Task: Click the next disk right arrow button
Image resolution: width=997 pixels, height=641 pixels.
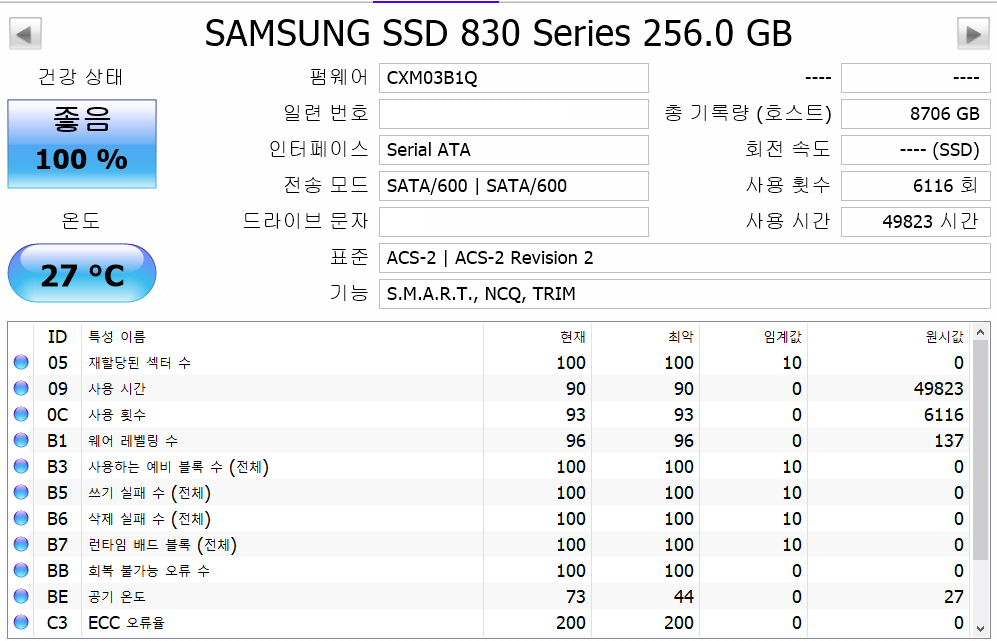Action: (972, 34)
